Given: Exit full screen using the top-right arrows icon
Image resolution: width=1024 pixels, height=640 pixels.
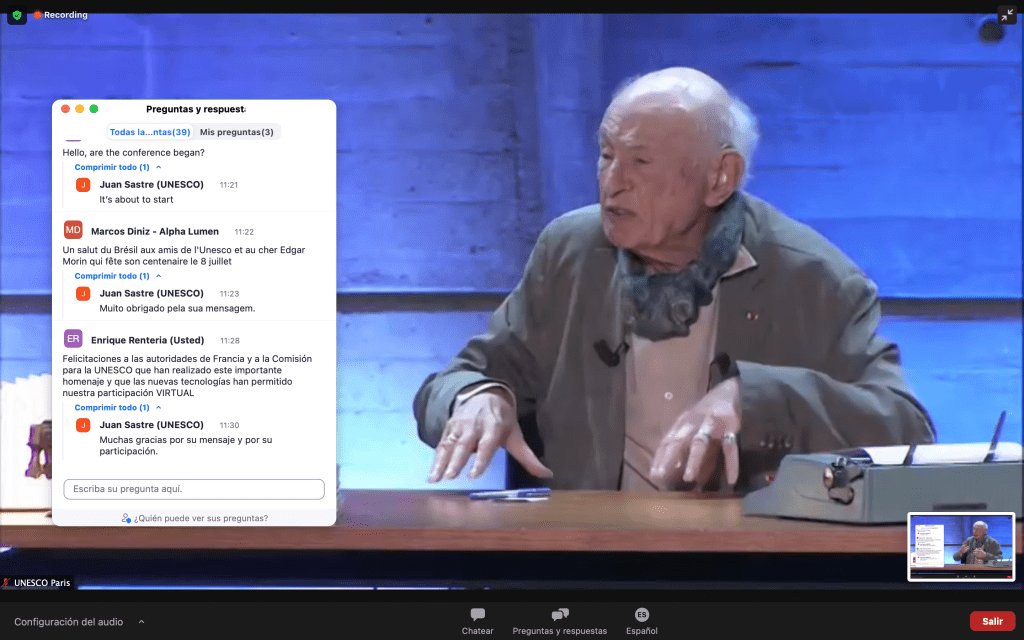Looking at the screenshot, I should [x=1006, y=15].
